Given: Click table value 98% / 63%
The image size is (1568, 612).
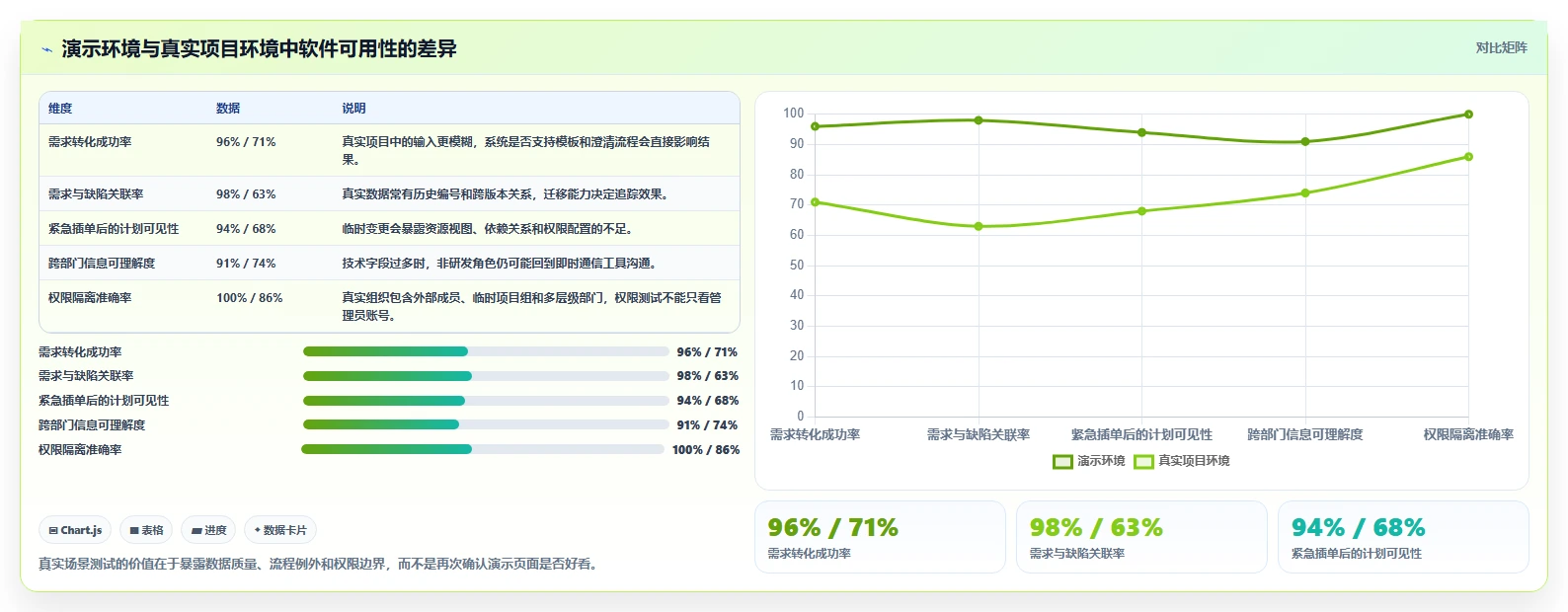Looking at the screenshot, I should coord(246,194).
